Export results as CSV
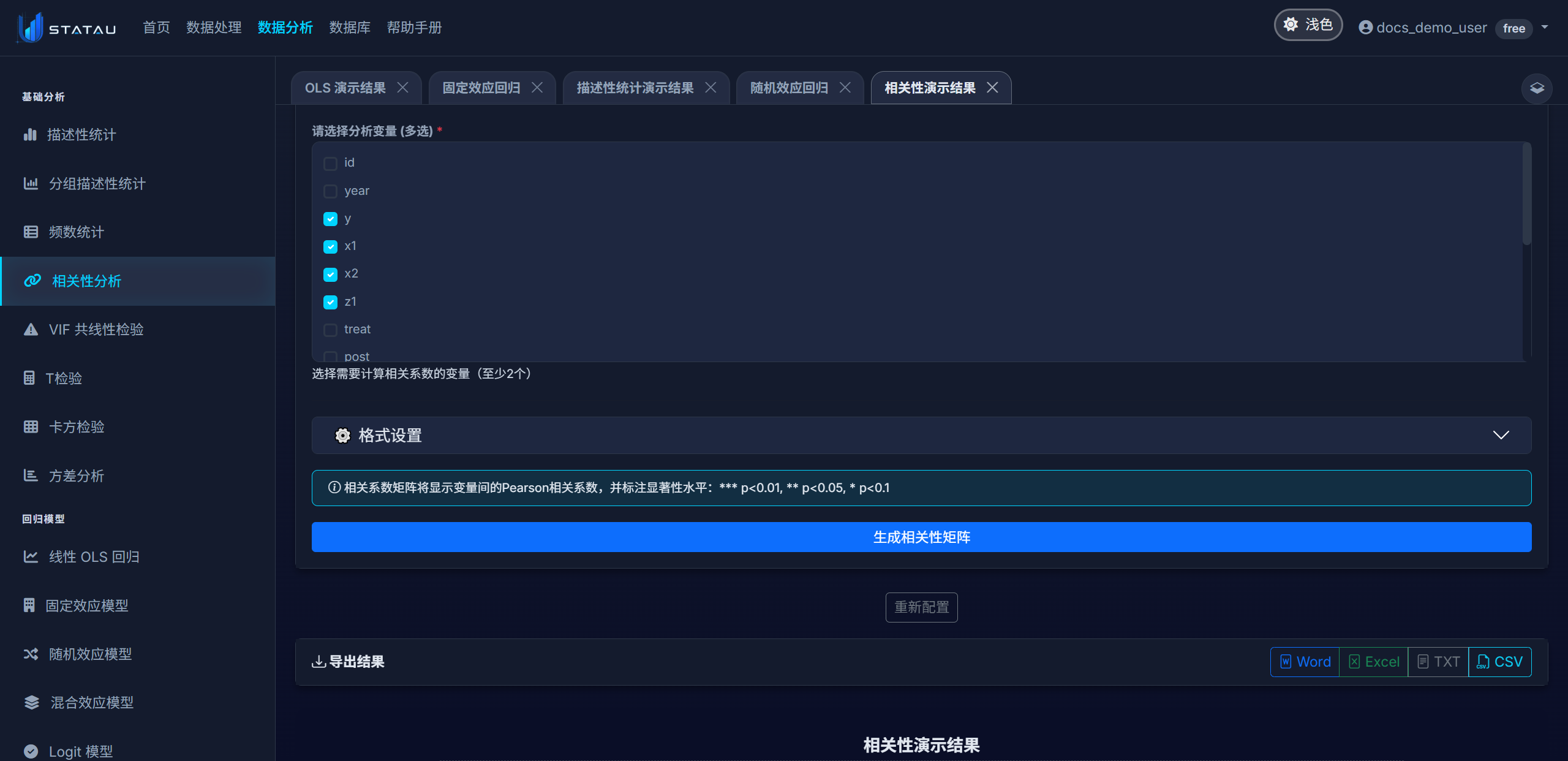 click(1500, 662)
